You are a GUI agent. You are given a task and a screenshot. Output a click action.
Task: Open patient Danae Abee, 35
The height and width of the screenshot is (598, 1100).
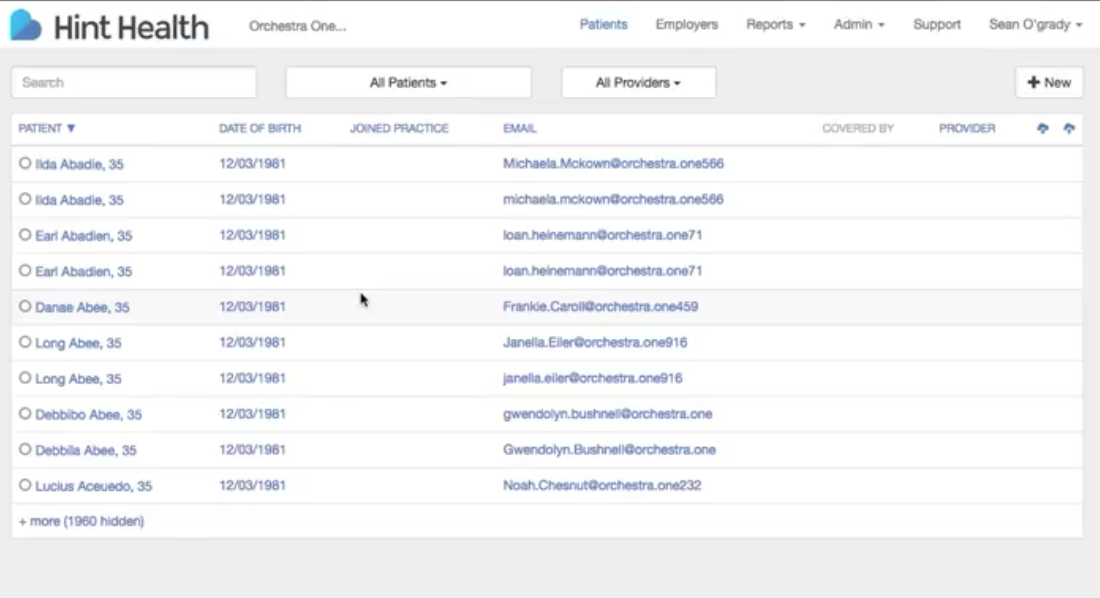pyautogui.click(x=82, y=307)
